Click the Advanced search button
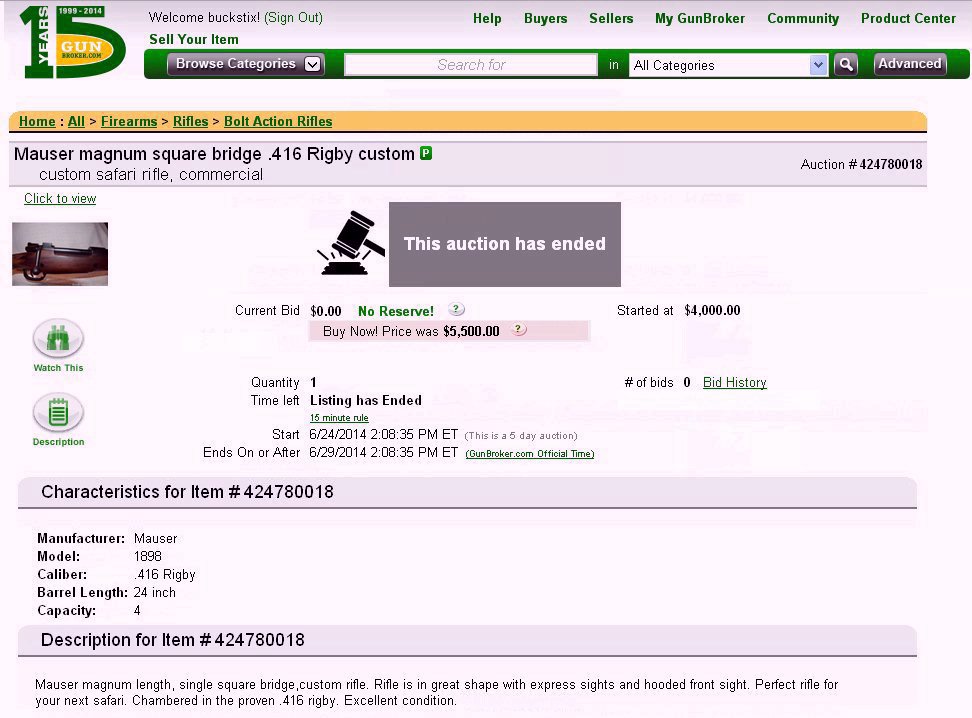Image resolution: width=972 pixels, height=718 pixels. pos(909,64)
